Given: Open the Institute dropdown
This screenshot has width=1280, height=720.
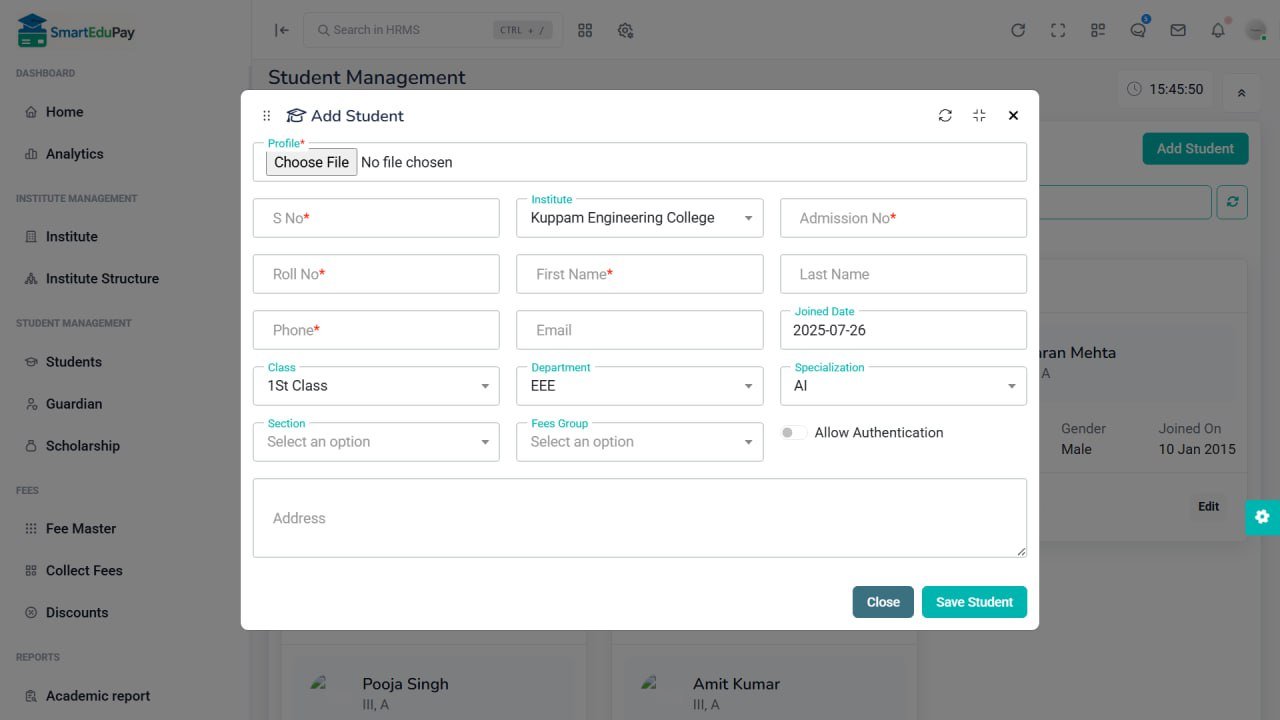Looking at the screenshot, I should (639, 218).
